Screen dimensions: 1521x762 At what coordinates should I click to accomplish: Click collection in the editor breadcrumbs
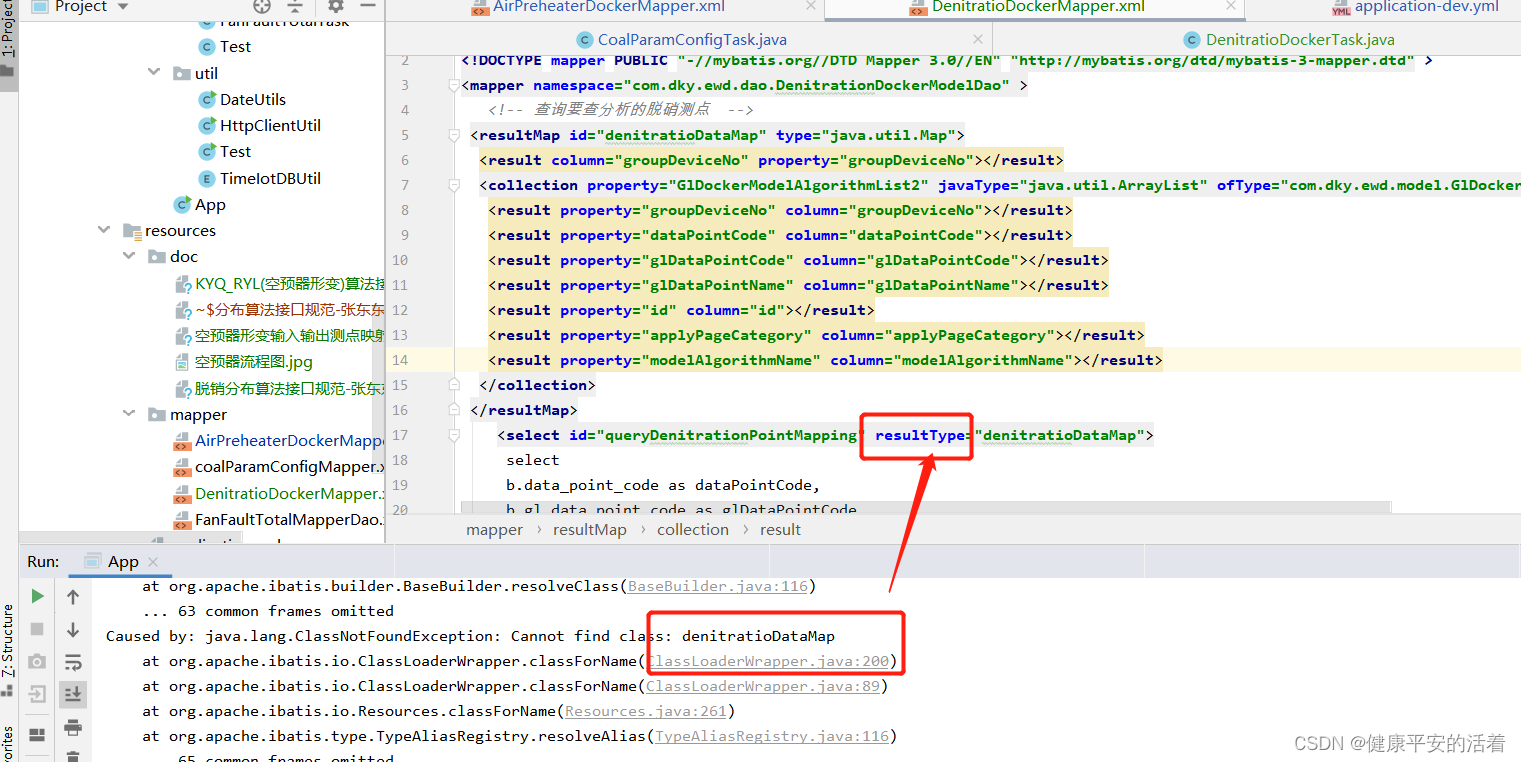[x=693, y=529]
